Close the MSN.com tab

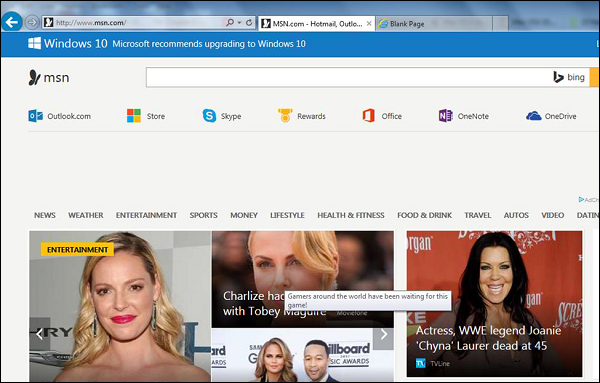point(369,24)
